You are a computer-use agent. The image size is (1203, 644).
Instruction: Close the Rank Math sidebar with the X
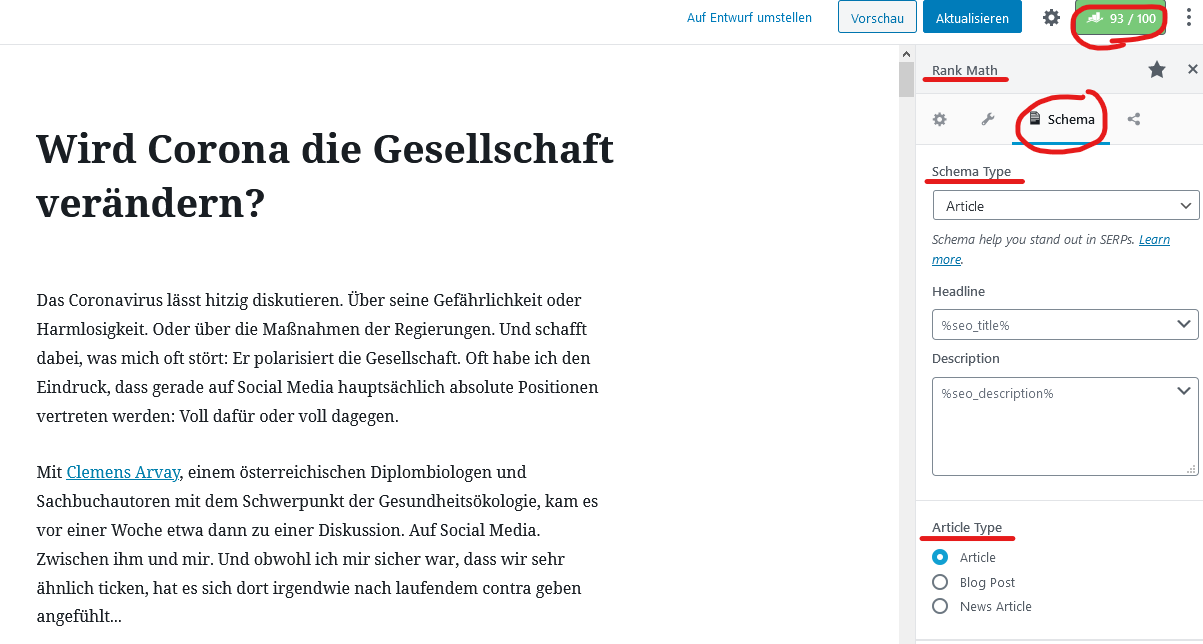pyautogui.click(x=1192, y=69)
